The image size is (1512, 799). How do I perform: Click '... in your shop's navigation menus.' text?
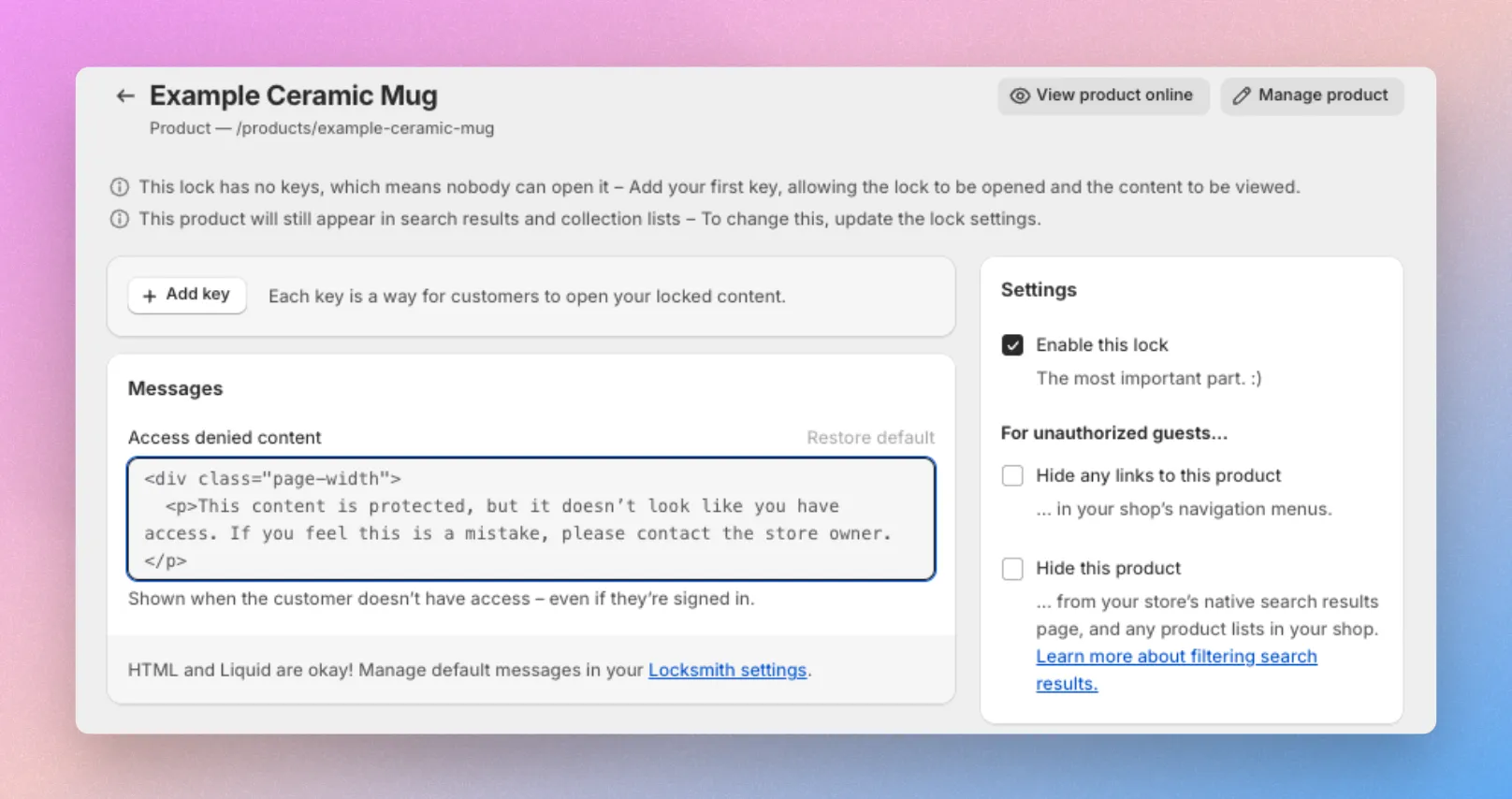tap(1184, 509)
